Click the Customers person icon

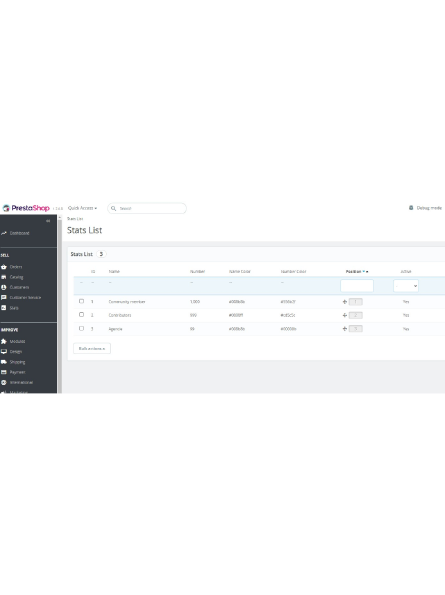[x=4, y=287]
